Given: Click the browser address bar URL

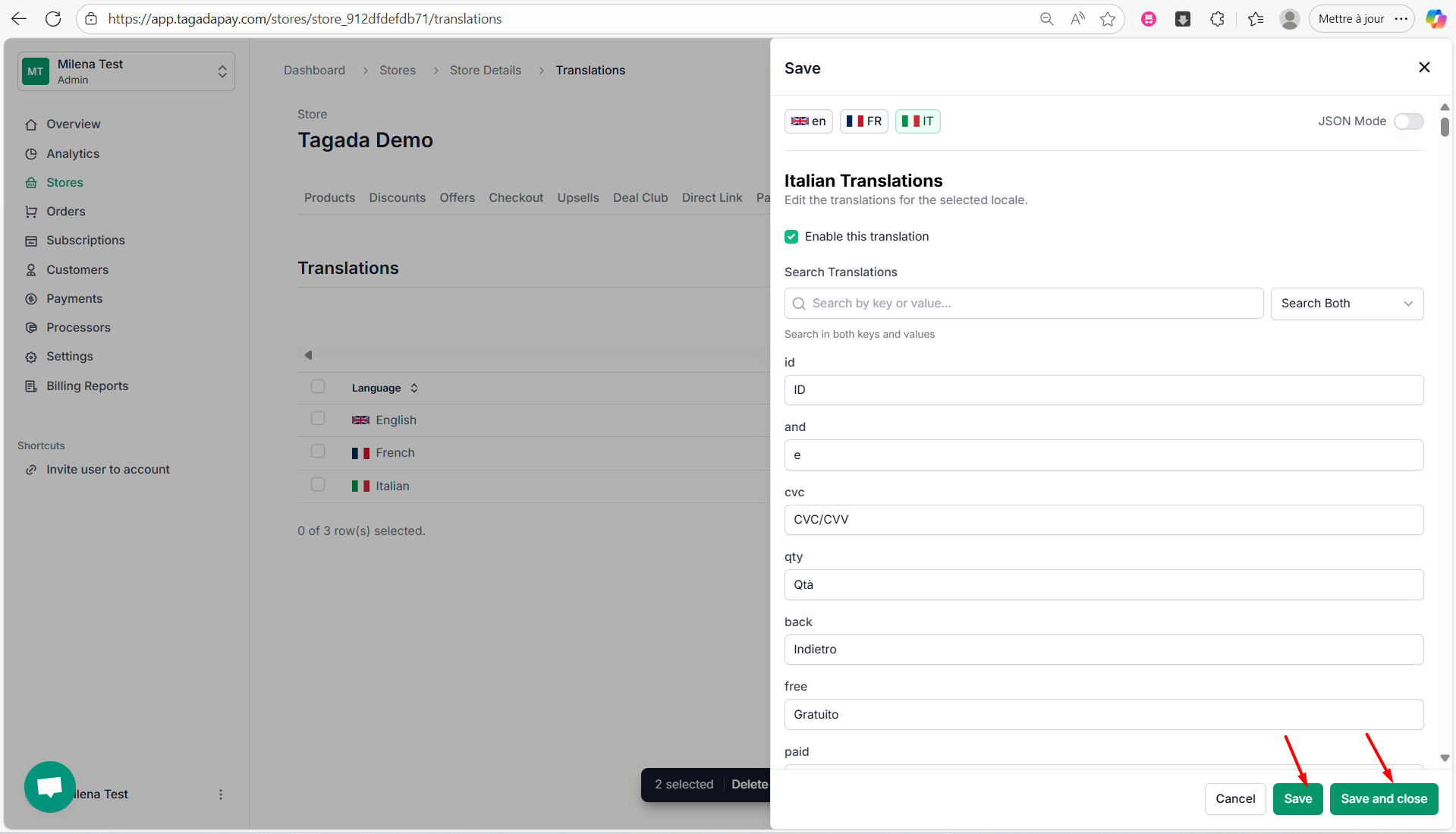Looking at the screenshot, I should [304, 19].
